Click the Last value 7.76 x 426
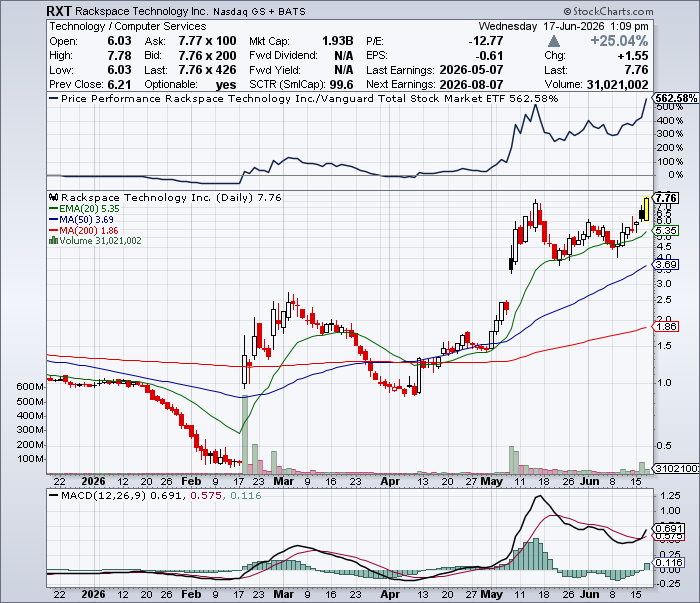 (207, 70)
